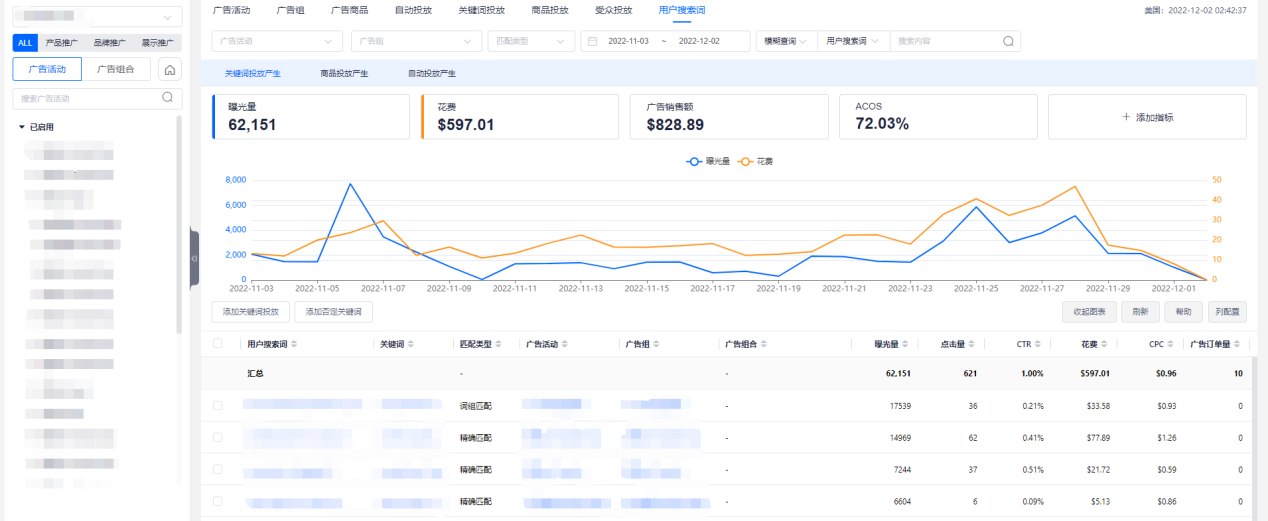Switch to the 广告活动 top tab
1268x521 pixels.
click(232, 9)
